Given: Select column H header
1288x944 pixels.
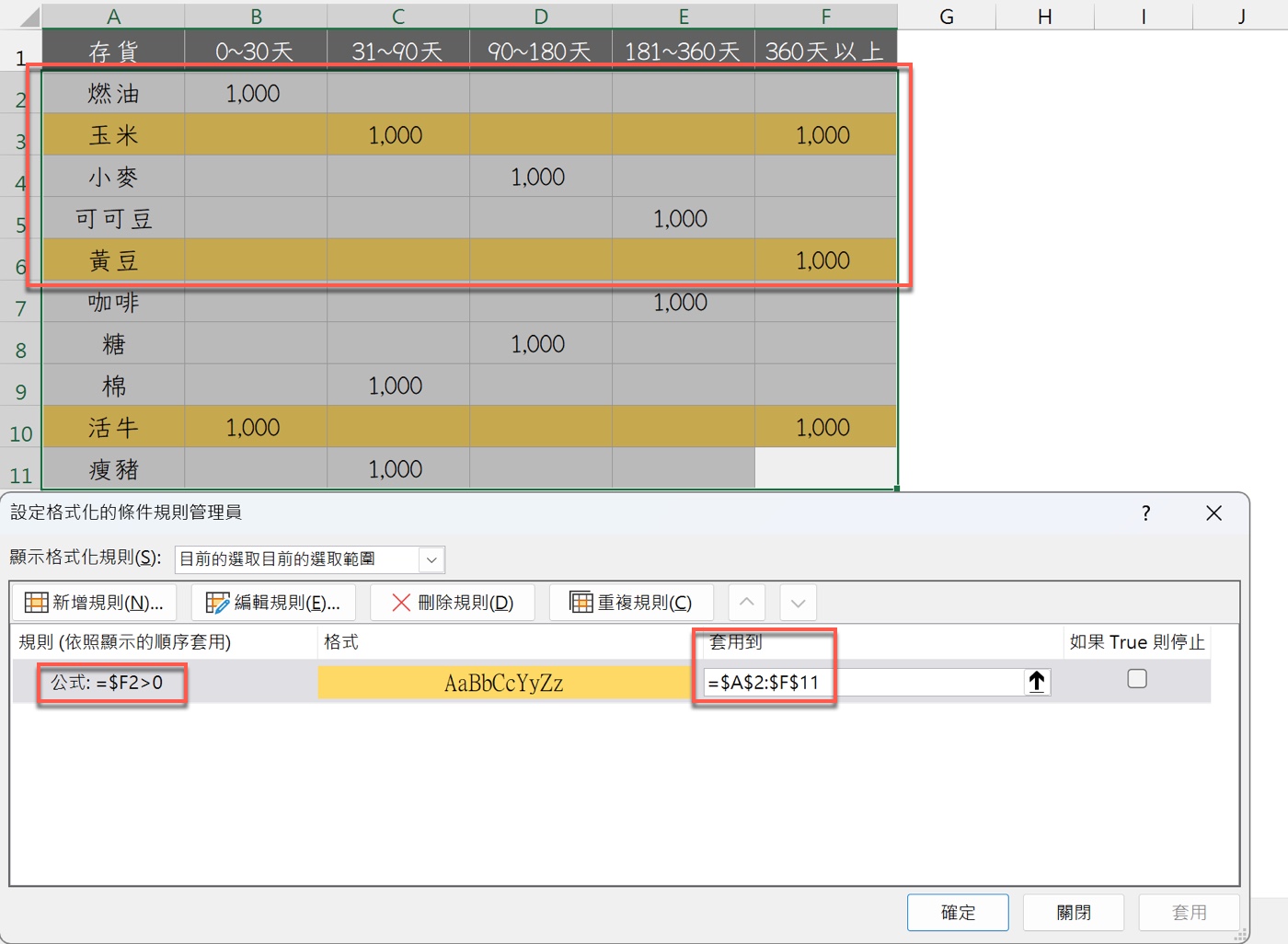Looking at the screenshot, I should pyautogui.click(x=1045, y=16).
